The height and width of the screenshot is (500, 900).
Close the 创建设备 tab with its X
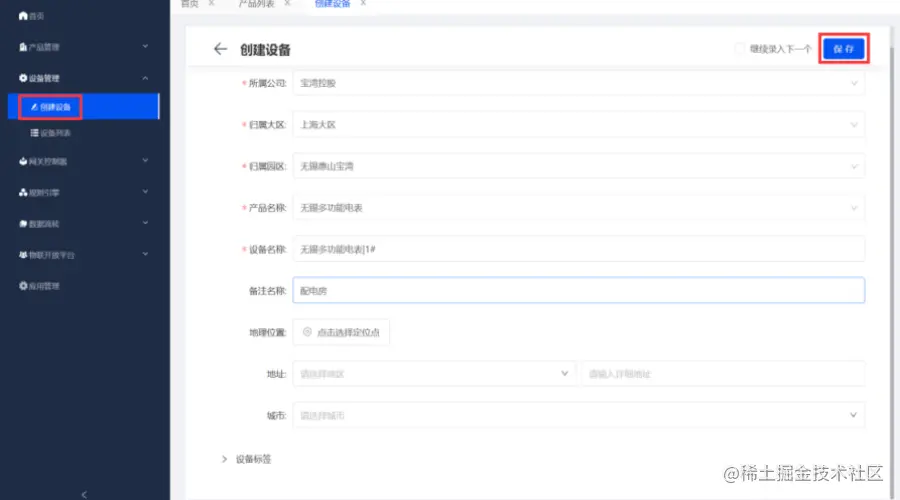[363, 3]
